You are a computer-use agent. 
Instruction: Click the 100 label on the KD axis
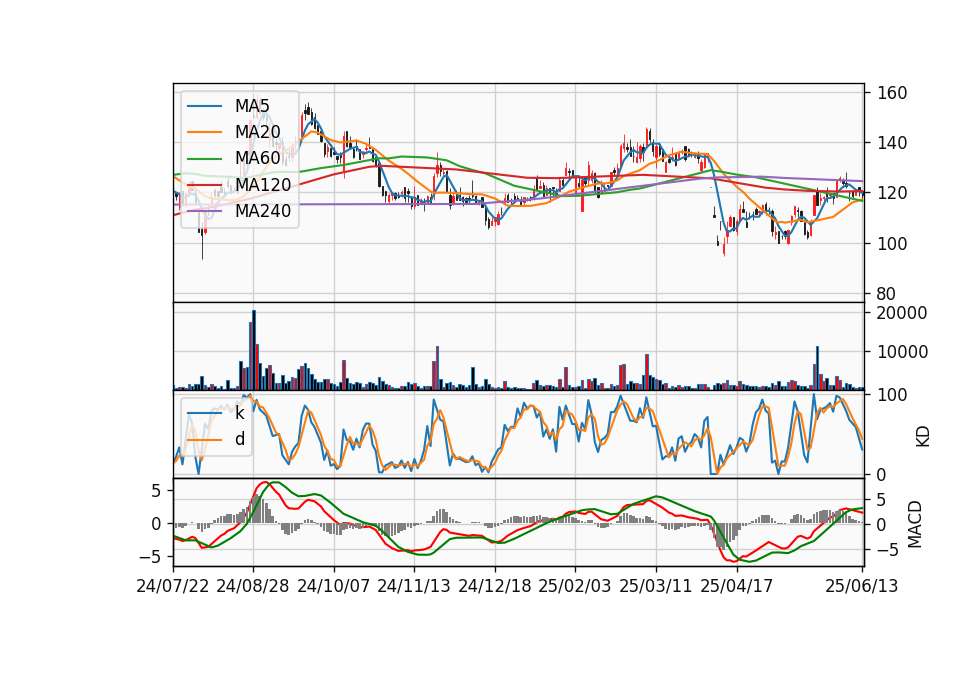(x=891, y=395)
